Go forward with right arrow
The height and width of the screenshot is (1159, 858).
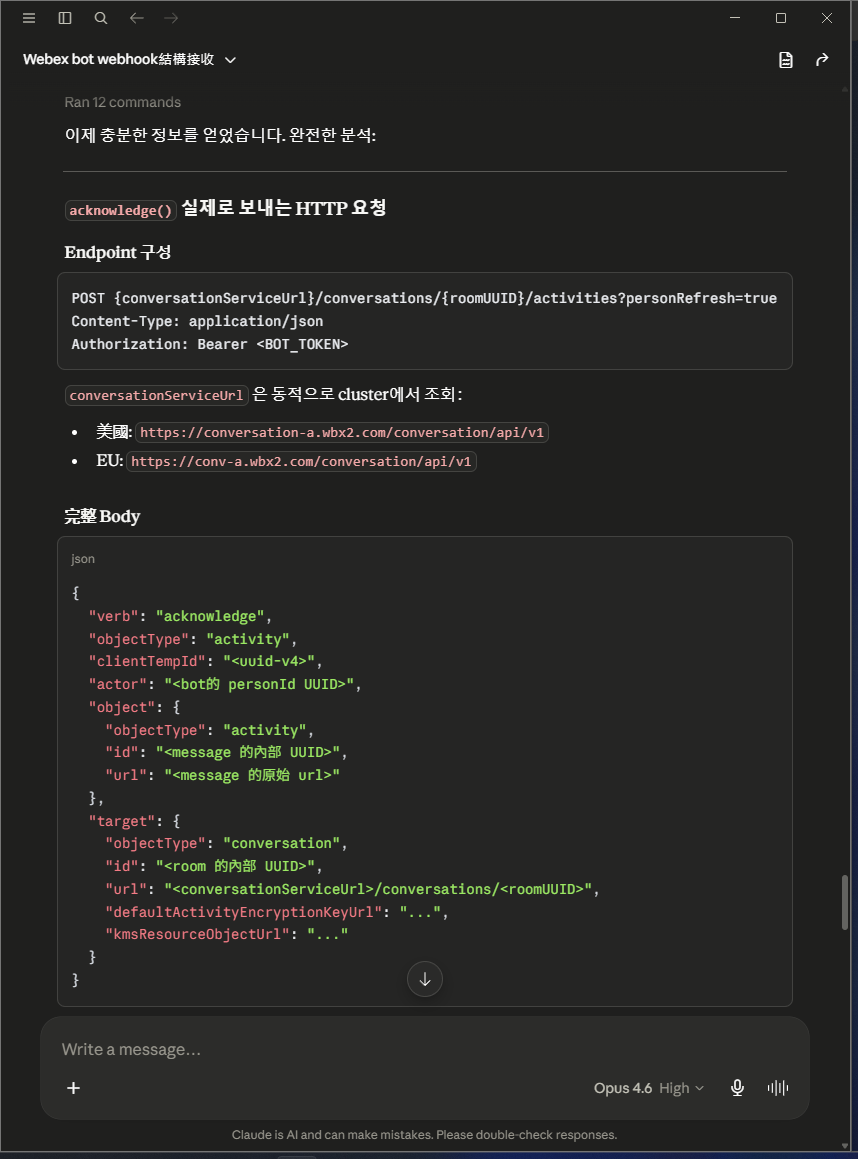pyautogui.click(x=171, y=18)
